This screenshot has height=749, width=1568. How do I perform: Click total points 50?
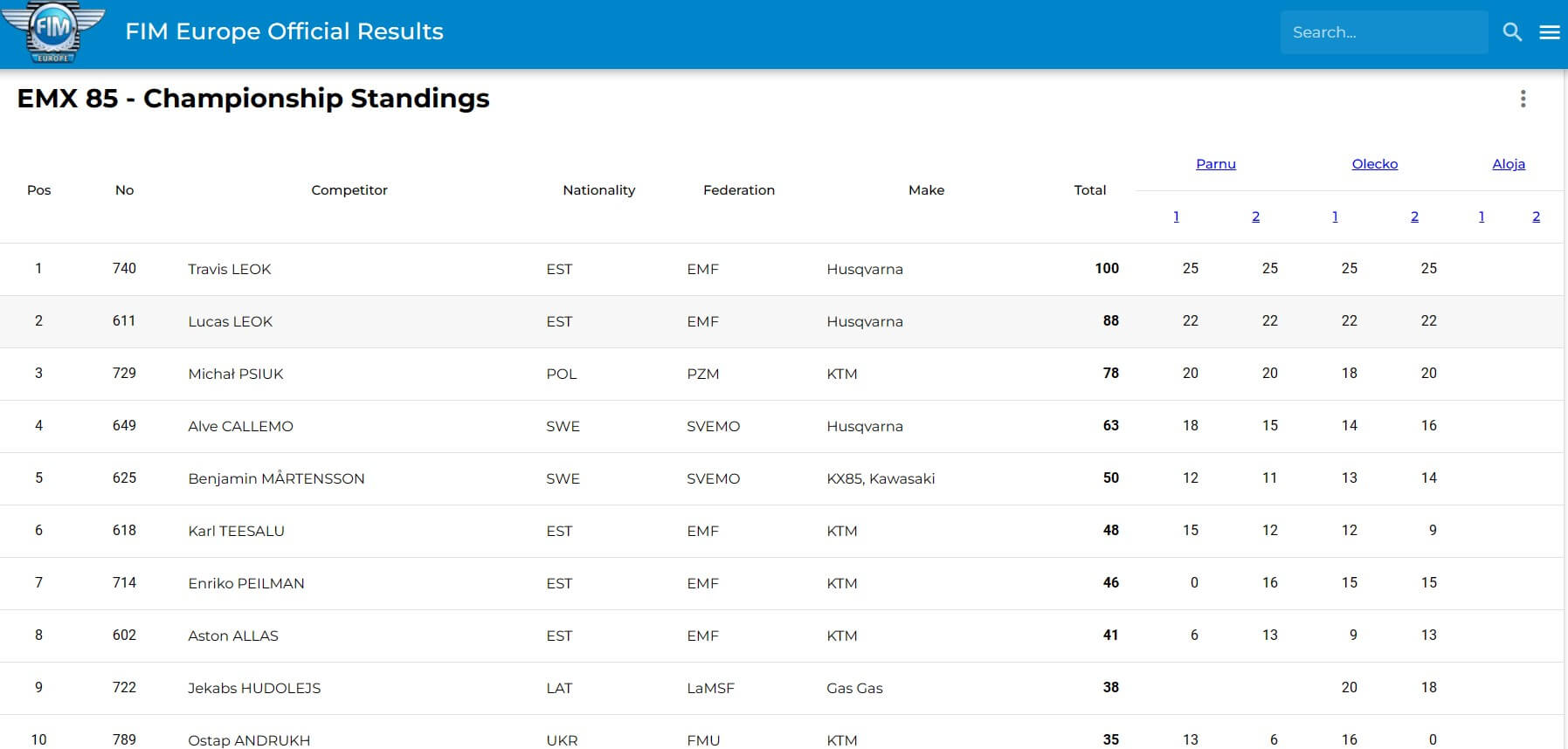(1110, 478)
